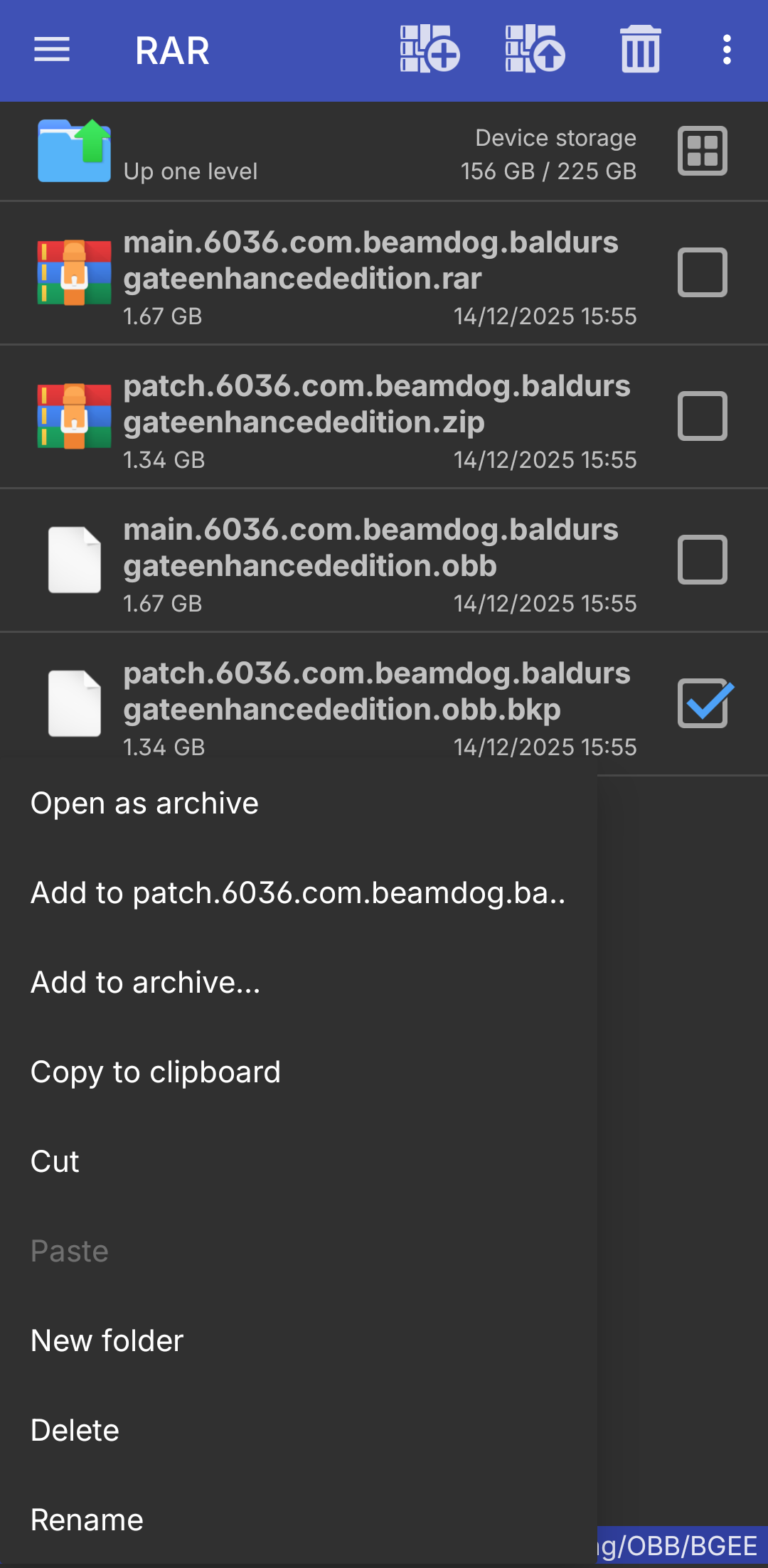Uncheck the patch .obb.bkp file checkbox

pyautogui.click(x=704, y=703)
